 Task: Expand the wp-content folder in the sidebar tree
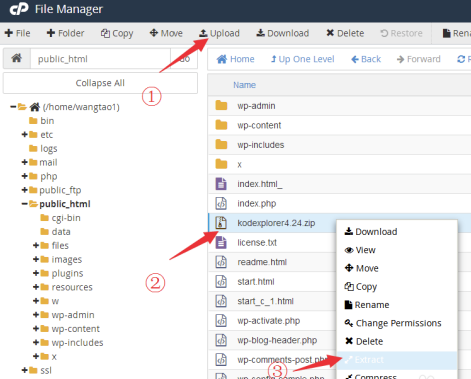(36, 329)
